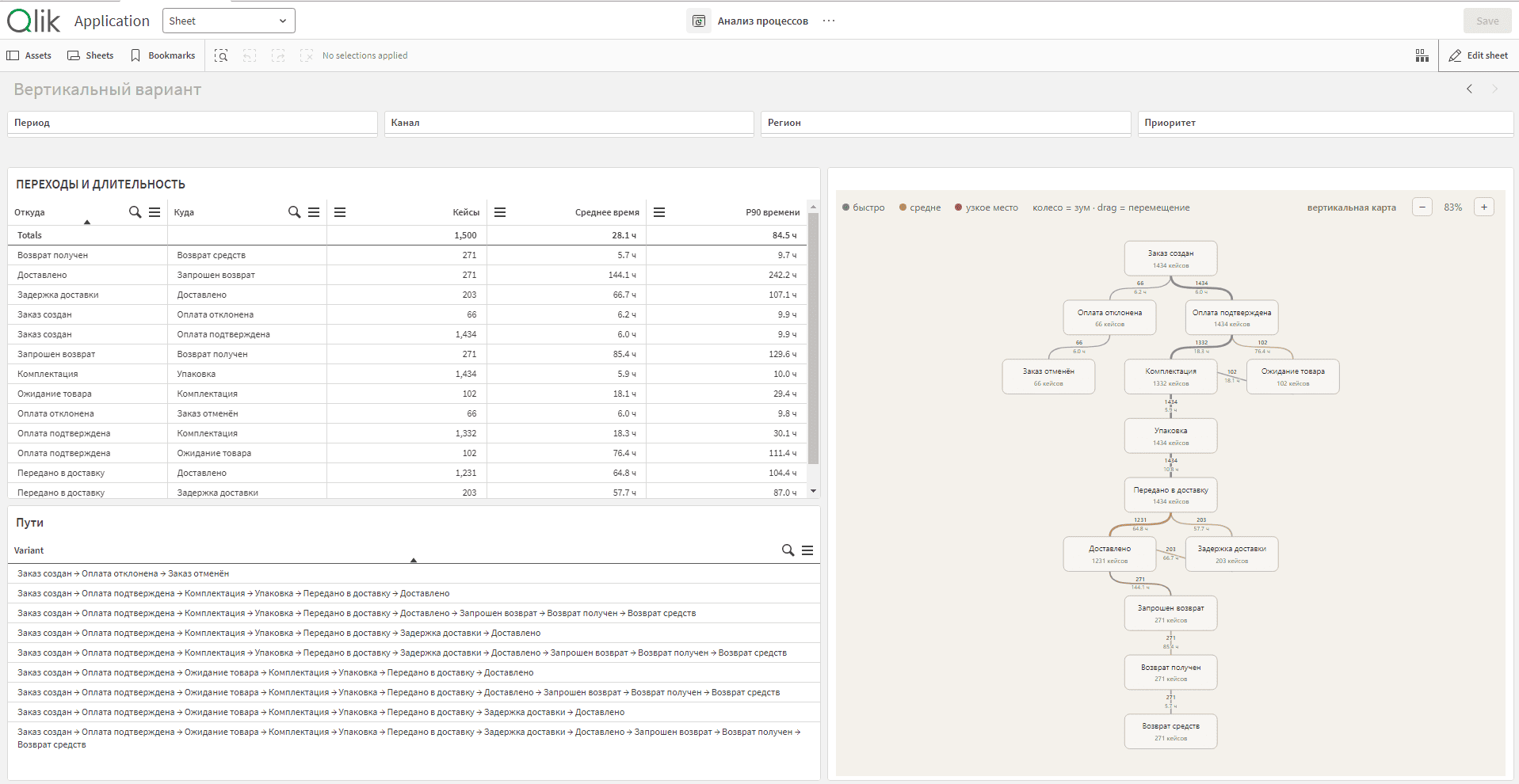This screenshot has width=1519, height=784.
Task: Open the Sheet dropdown selector
Action: click(x=229, y=21)
